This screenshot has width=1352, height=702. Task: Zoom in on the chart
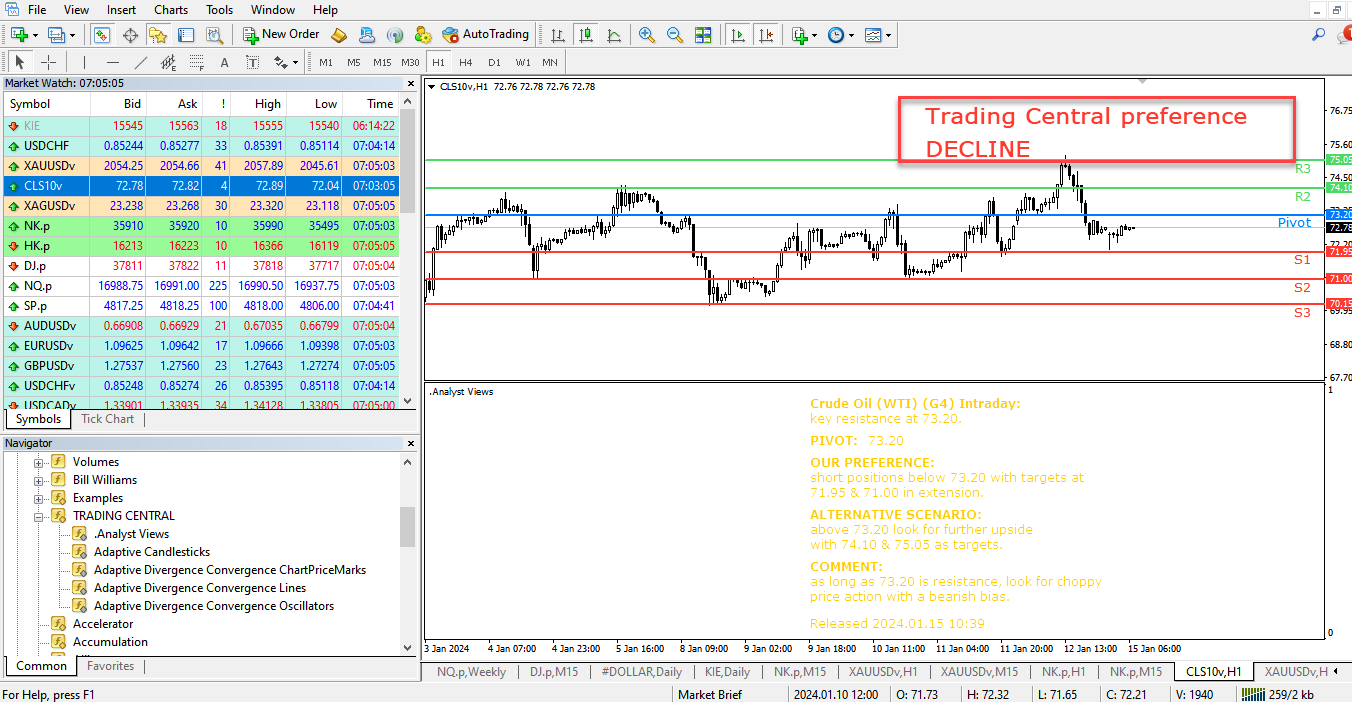coord(647,35)
